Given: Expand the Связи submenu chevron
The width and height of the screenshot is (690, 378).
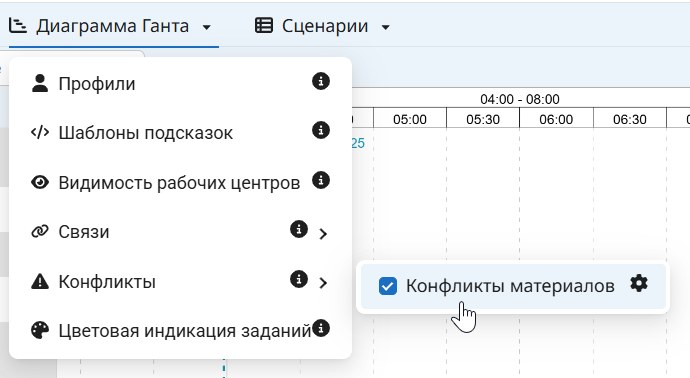Looking at the screenshot, I should (x=323, y=234).
